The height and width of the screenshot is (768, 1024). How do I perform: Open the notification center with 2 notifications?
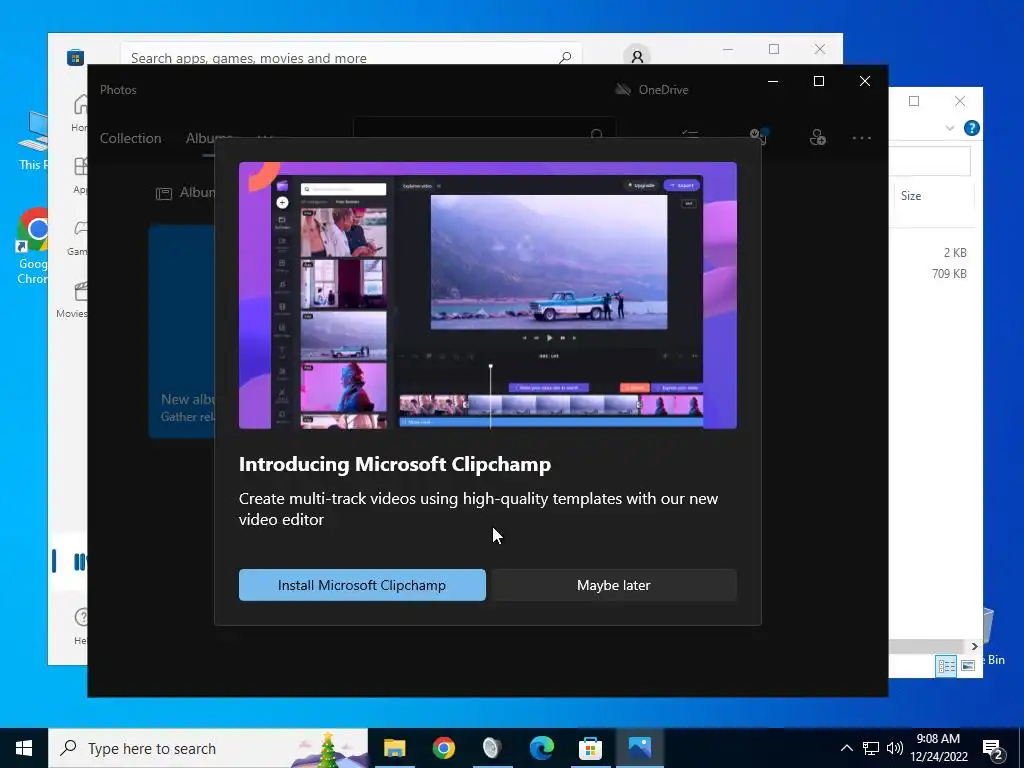click(992, 749)
